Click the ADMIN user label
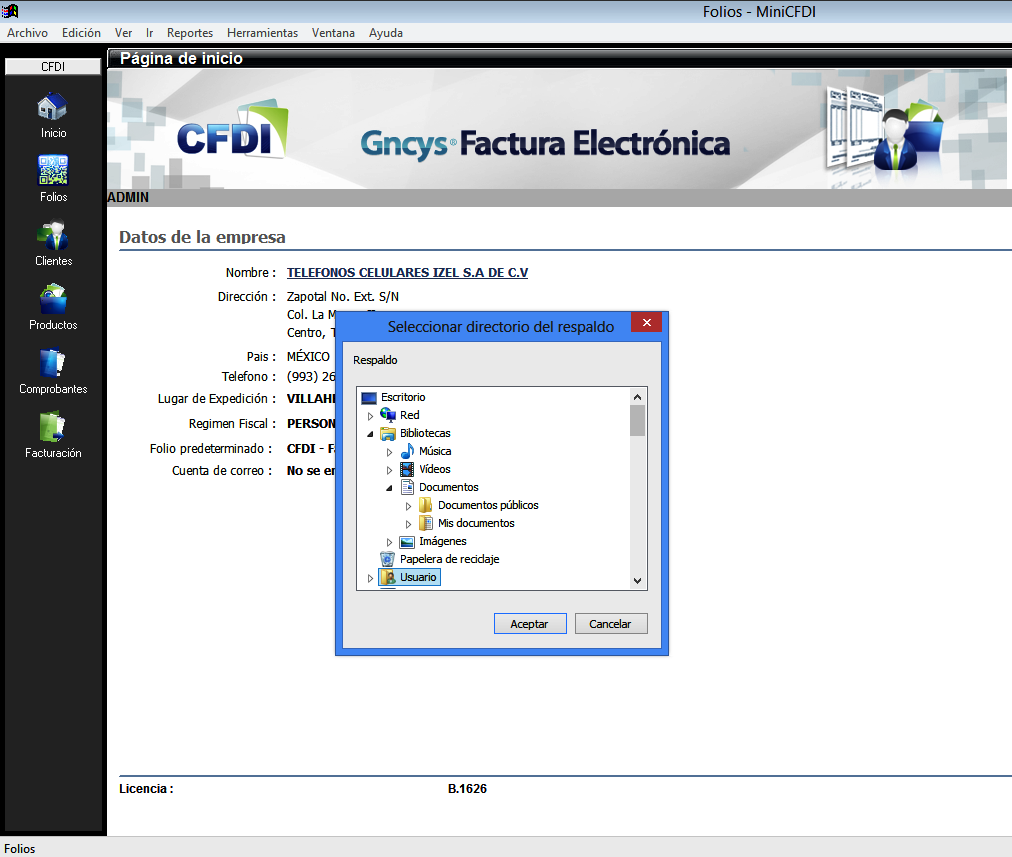1012x857 pixels. [128, 197]
